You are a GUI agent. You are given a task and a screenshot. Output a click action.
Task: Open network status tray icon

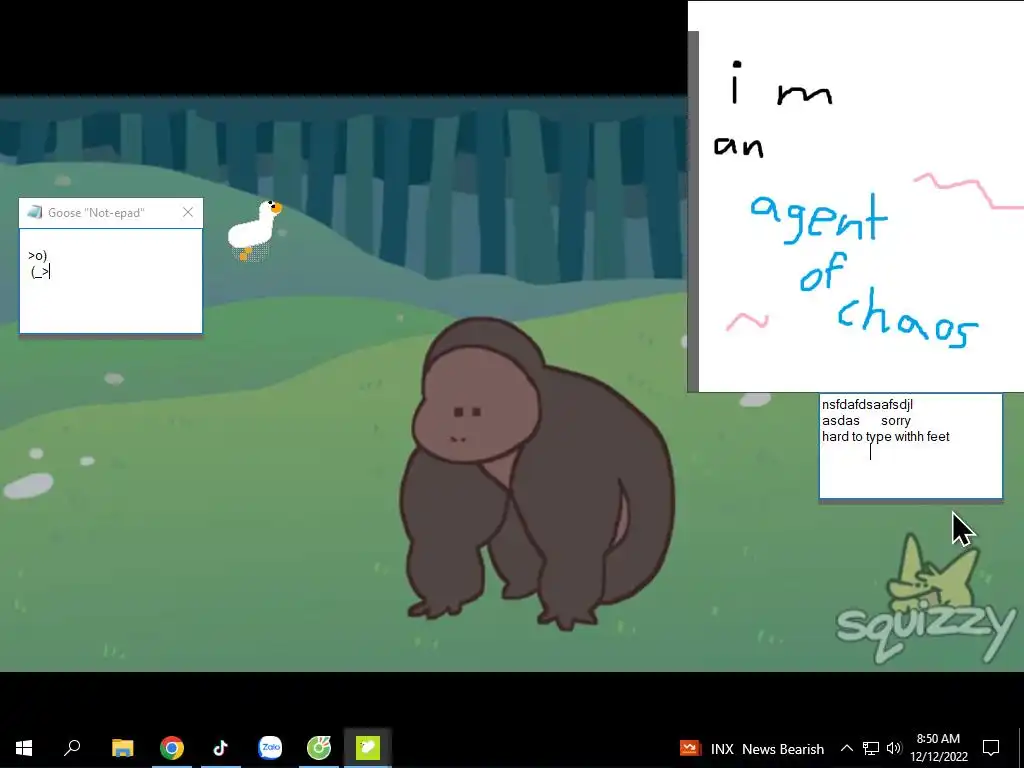coord(871,748)
